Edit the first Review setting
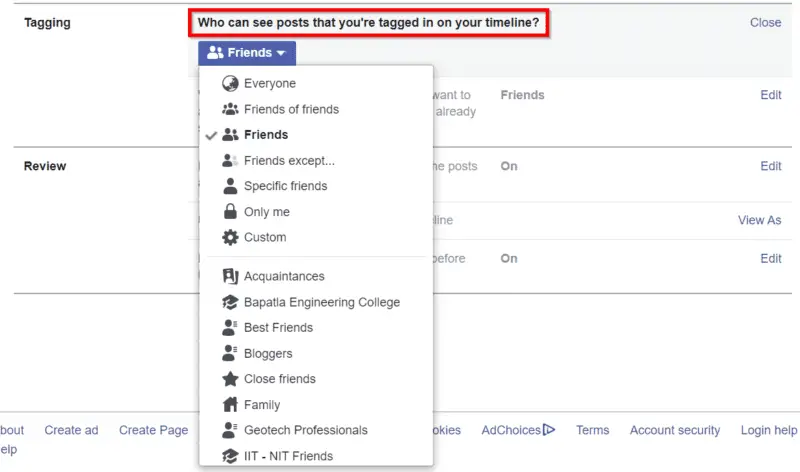This screenshot has width=800, height=472. click(x=770, y=166)
